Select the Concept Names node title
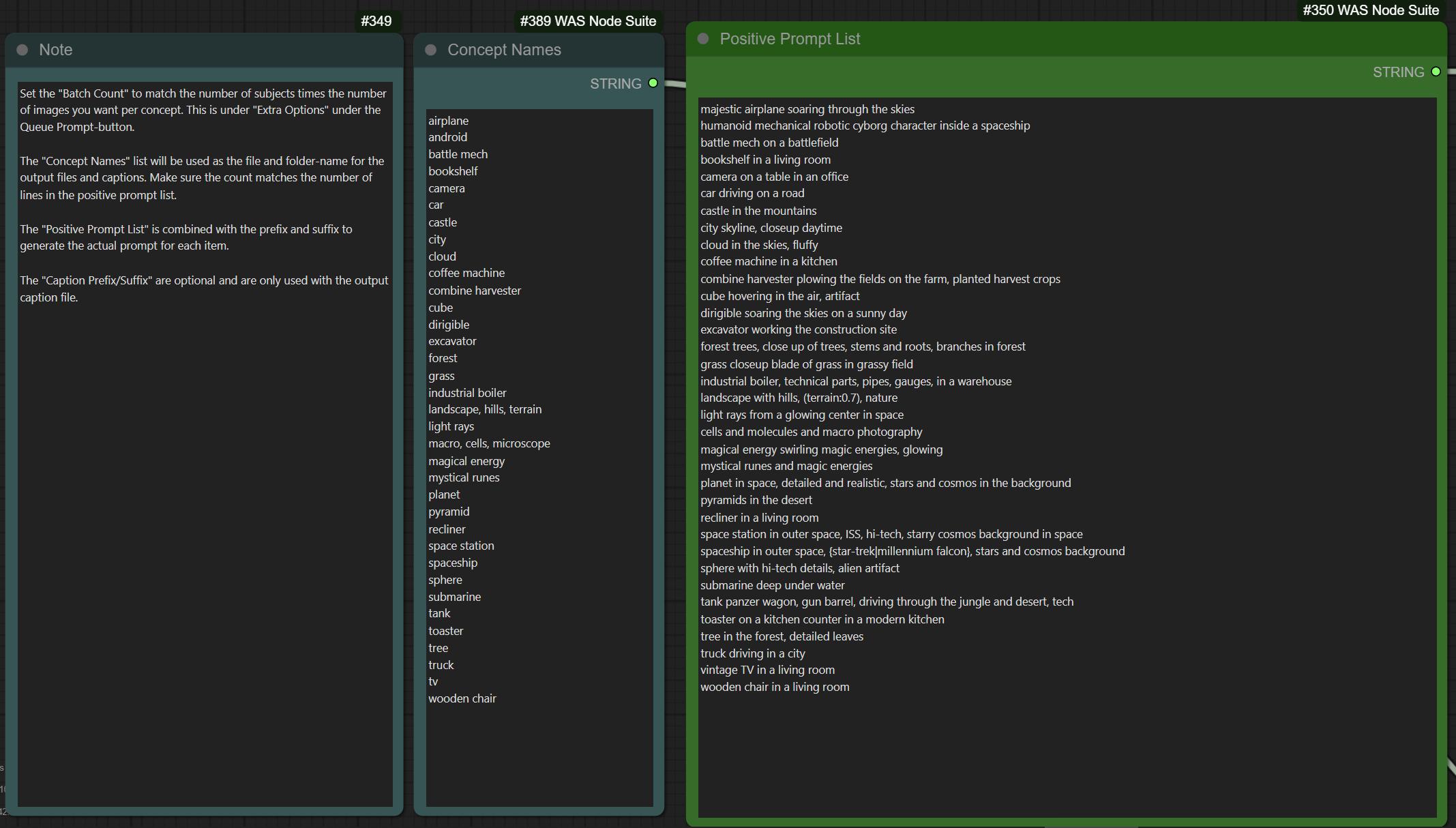 point(504,50)
